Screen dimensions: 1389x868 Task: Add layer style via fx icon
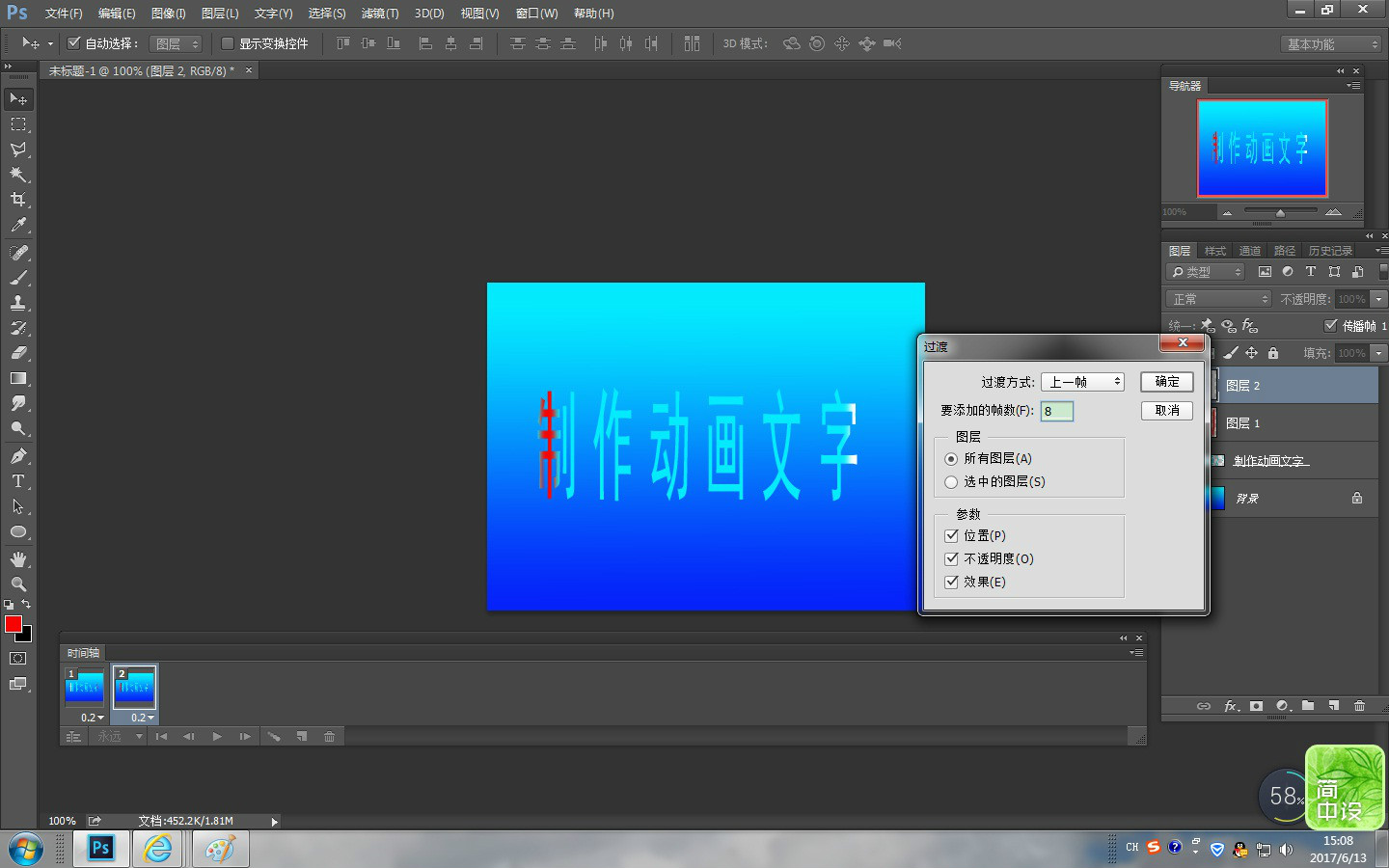1232,706
